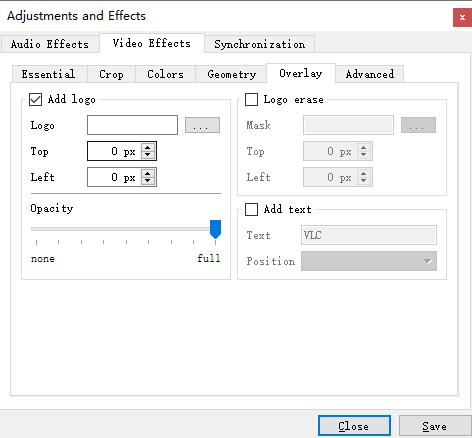Increase the Add logo Left value
Image resolution: width=472 pixels, height=438 pixels.
click(147, 173)
